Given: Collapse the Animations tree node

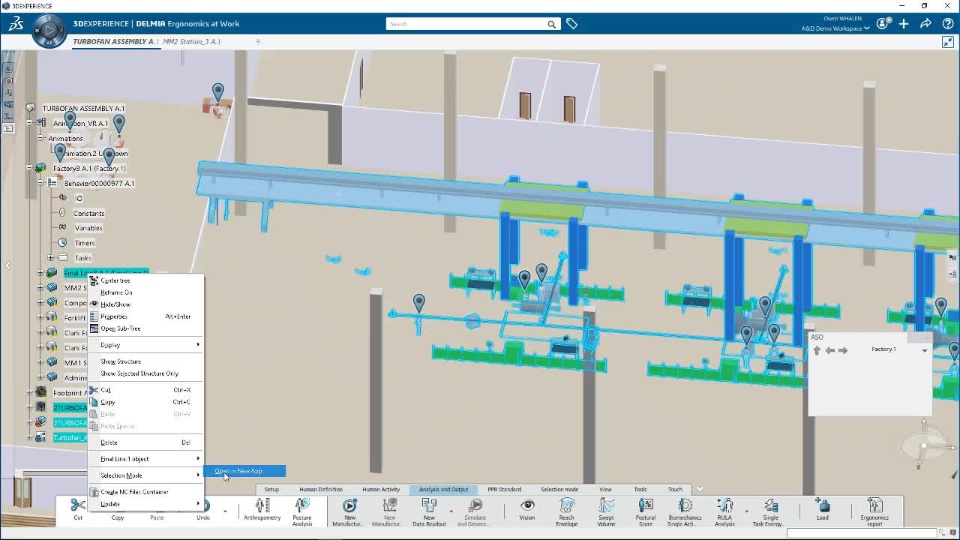Looking at the screenshot, I should [x=40, y=138].
